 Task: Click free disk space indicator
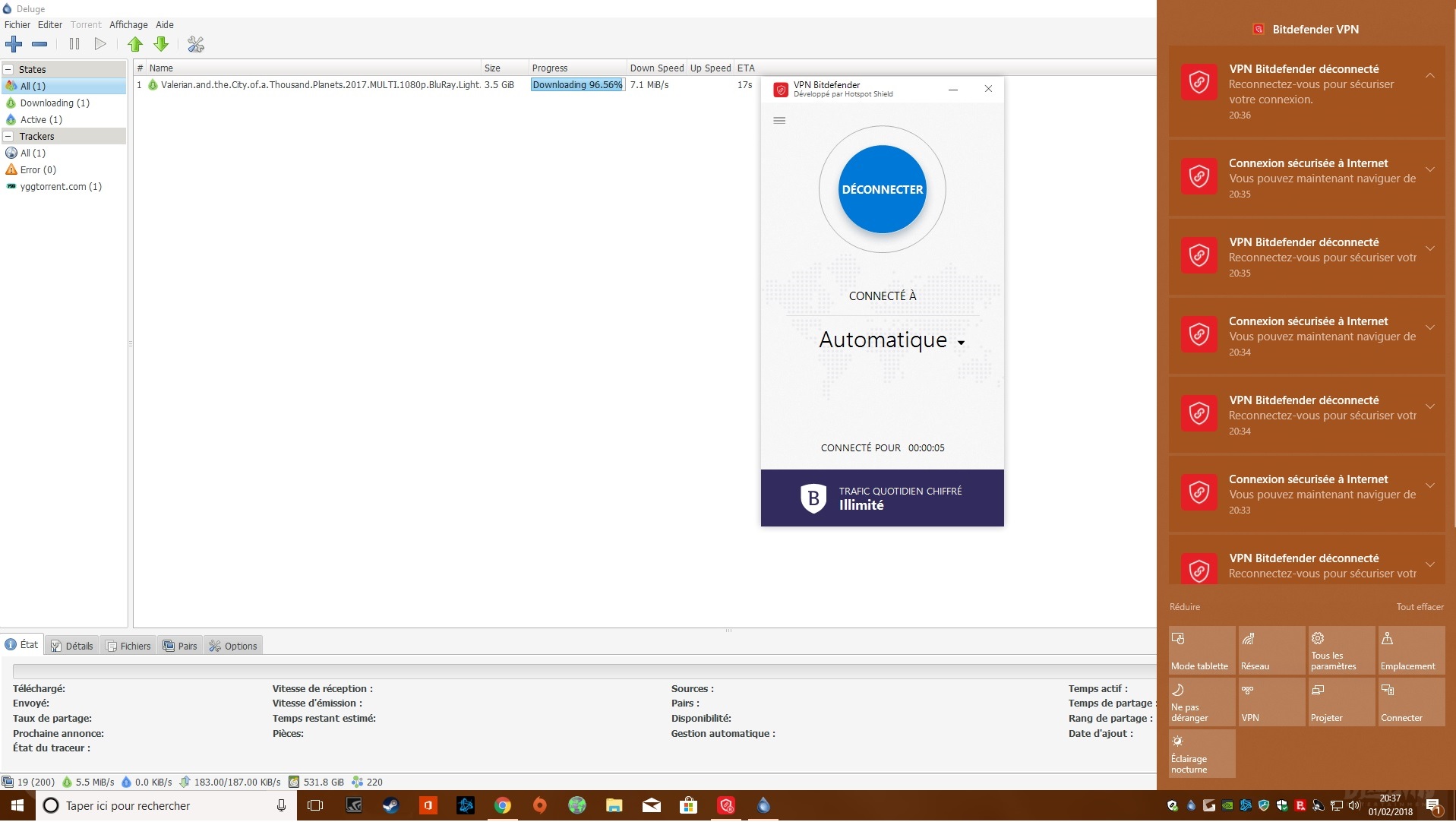(x=316, y=782)
